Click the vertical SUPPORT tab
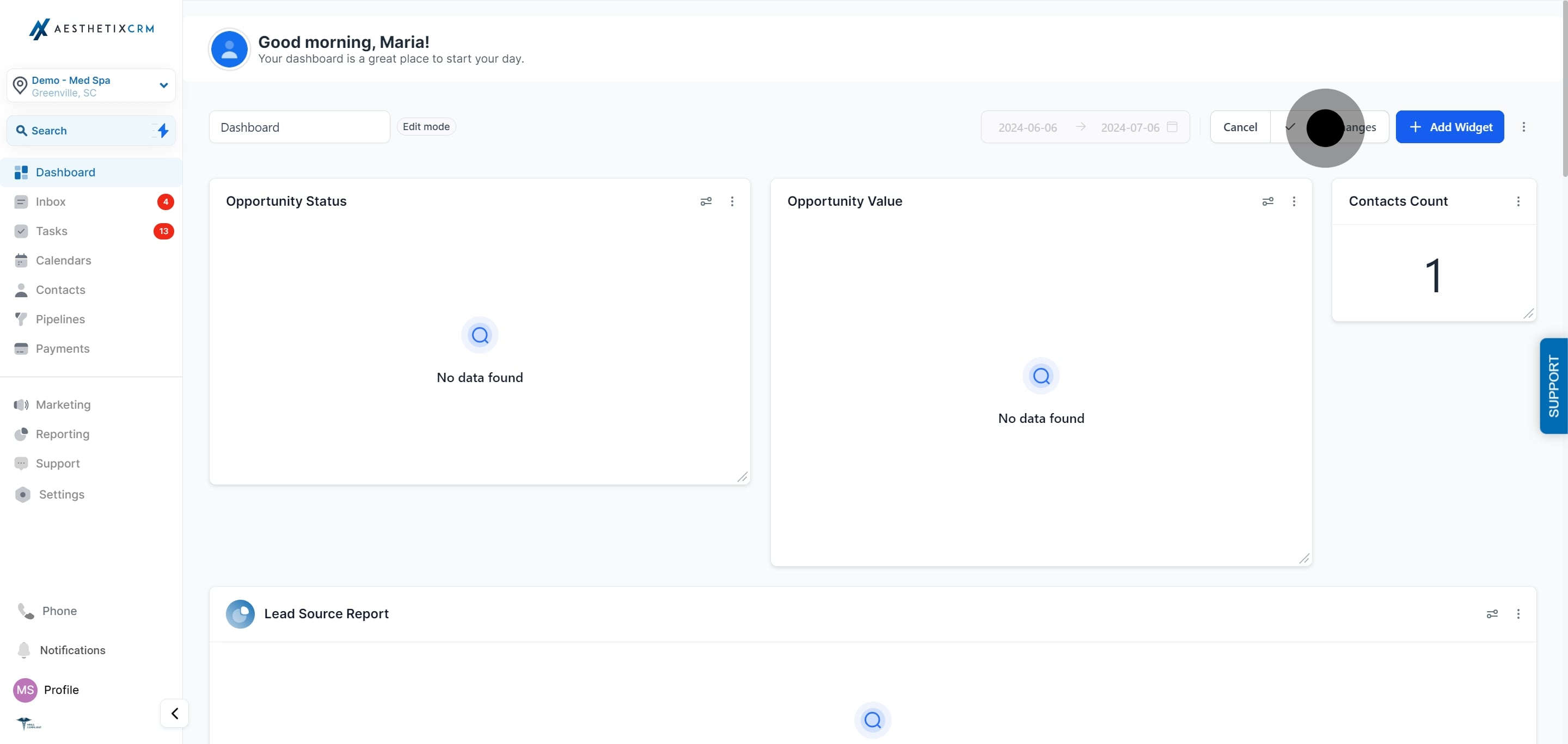This screenshot has height=744, width=1568. point(1553,386)
